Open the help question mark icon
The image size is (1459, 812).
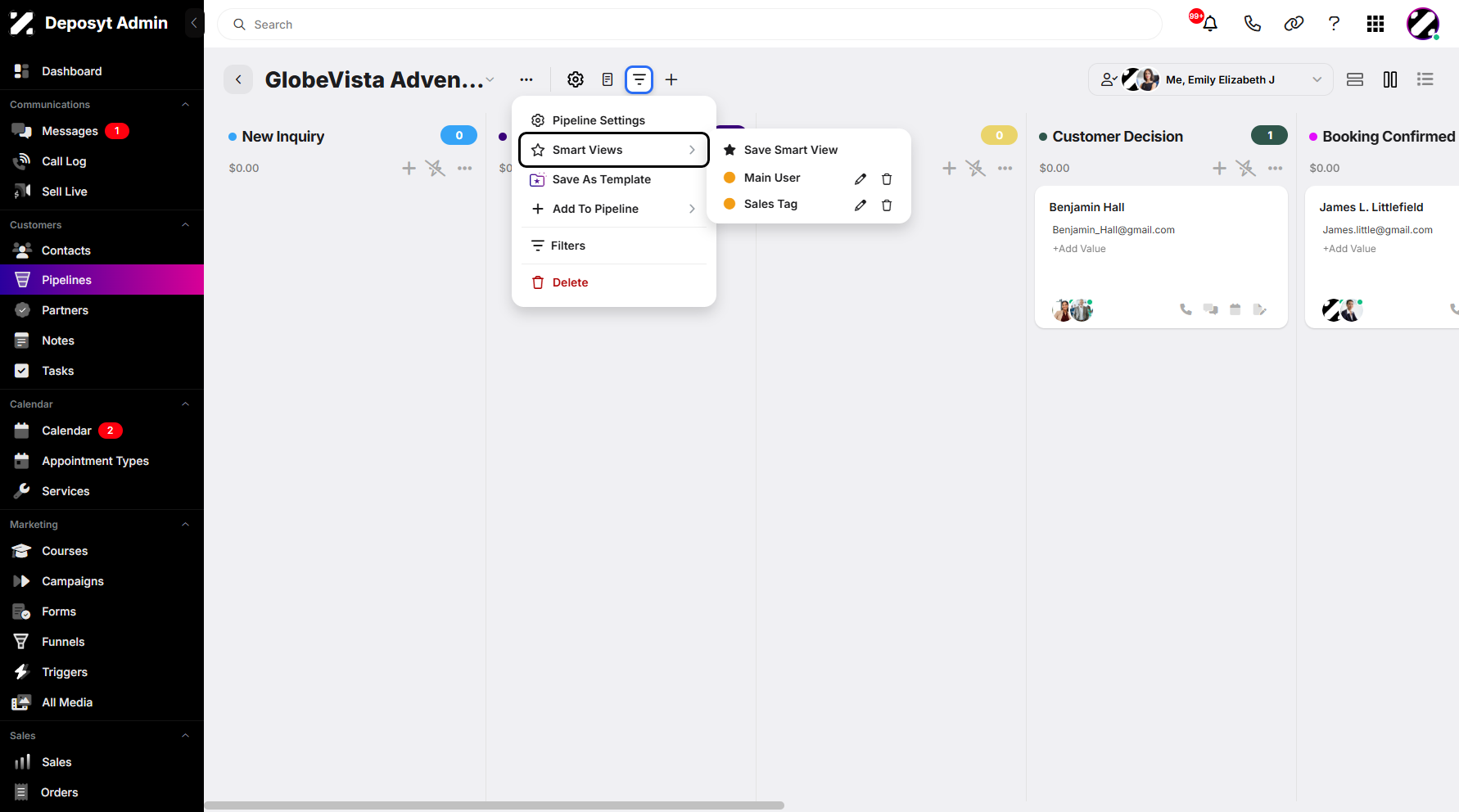[1334, 24]
